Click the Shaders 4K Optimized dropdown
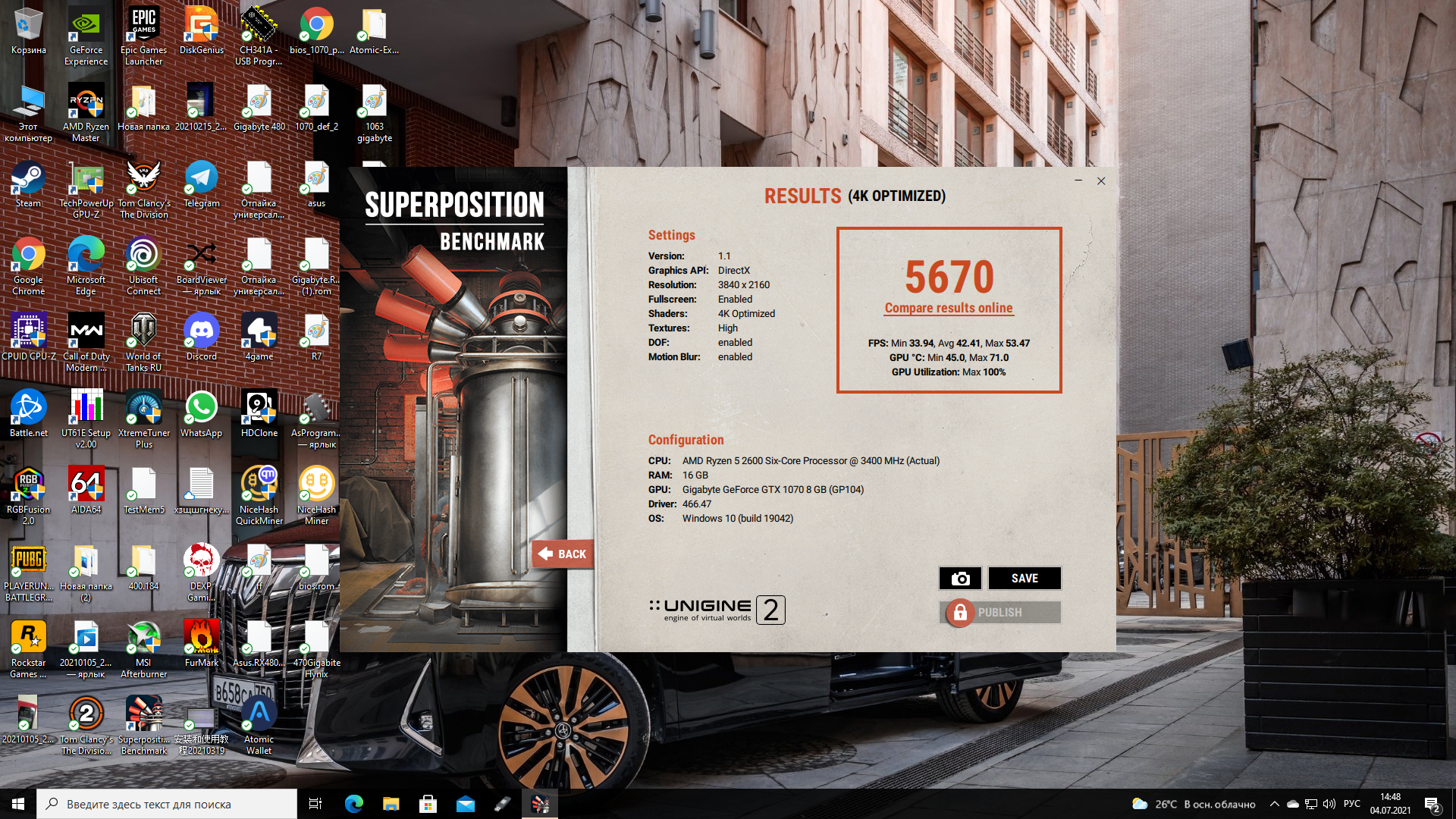The image size is (1456, 819). tap(746, 313)
